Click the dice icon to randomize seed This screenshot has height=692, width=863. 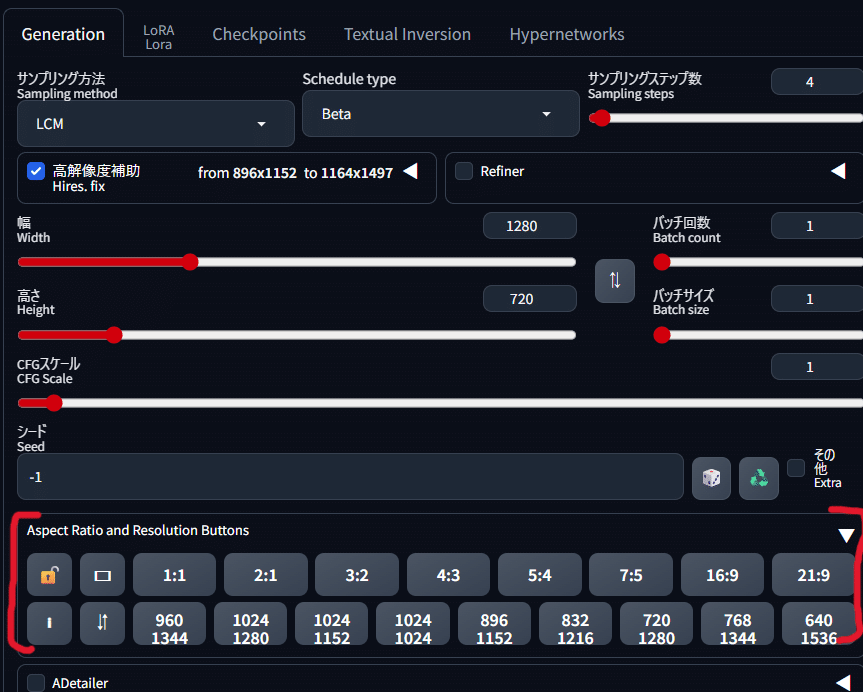click(x=711, y=478)
